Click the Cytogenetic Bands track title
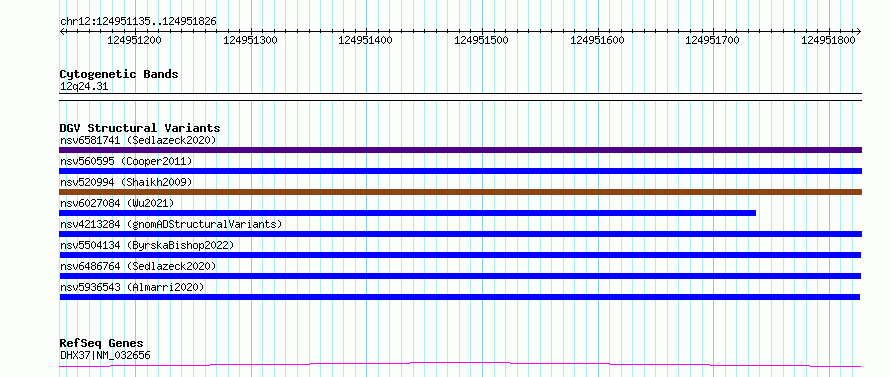Screen dimensions: 890x377 coord(119,74)
